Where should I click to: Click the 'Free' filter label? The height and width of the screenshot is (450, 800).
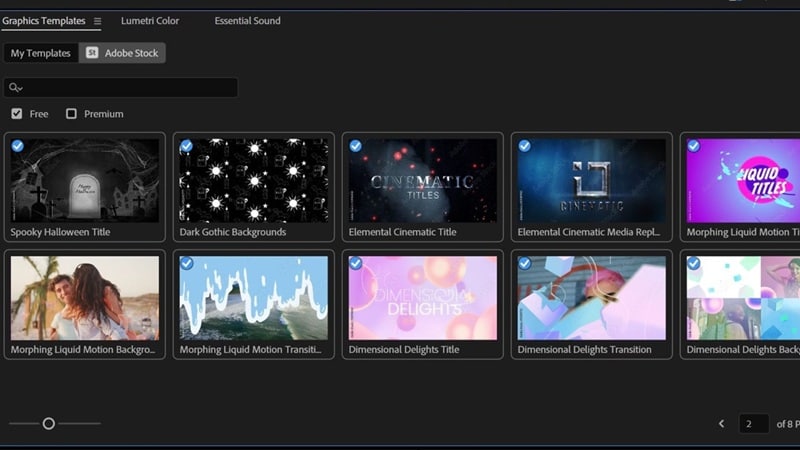click(39, 114)
